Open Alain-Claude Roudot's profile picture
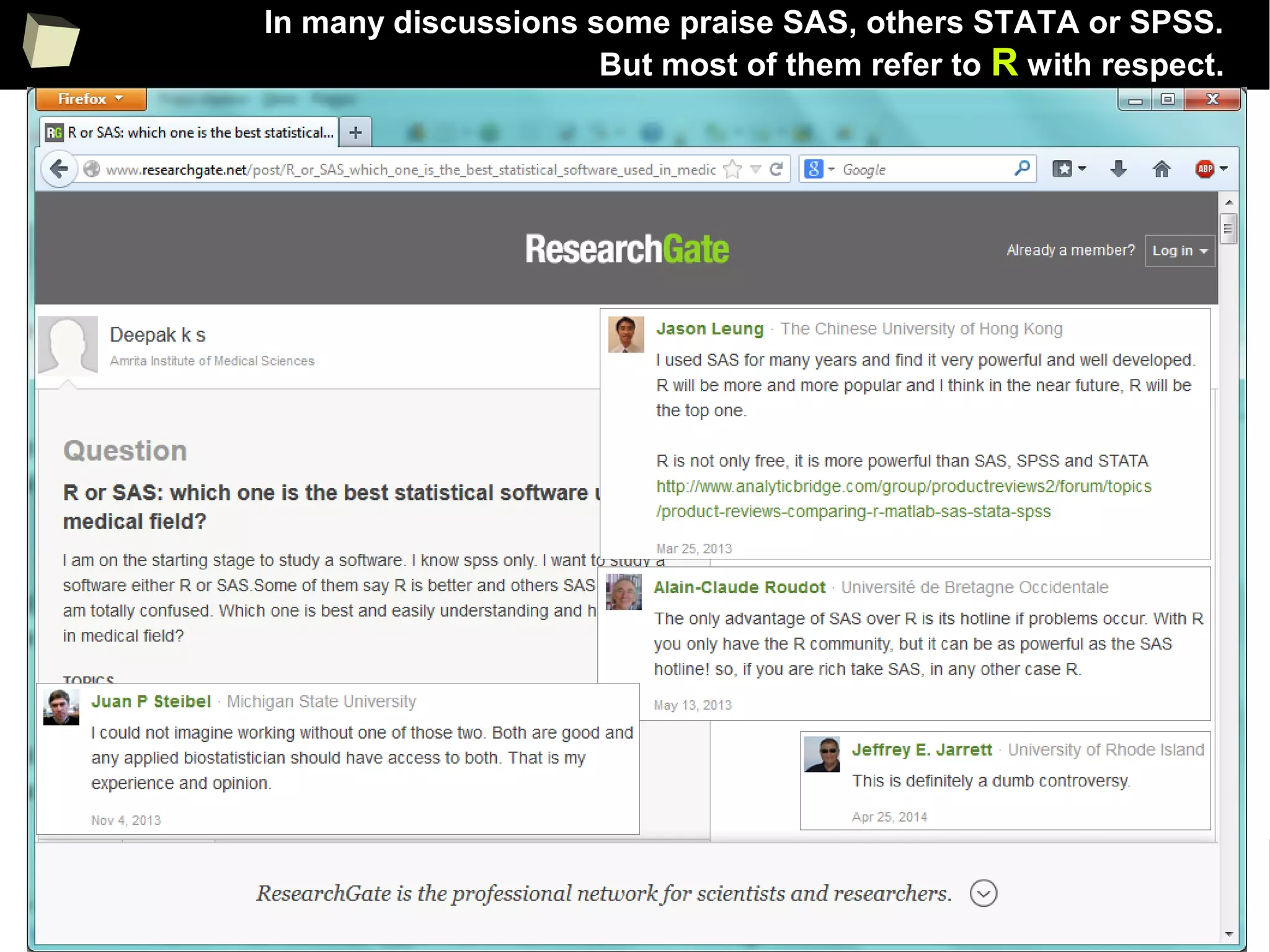This screenshot has height=952, width=1270. [623, 592]
